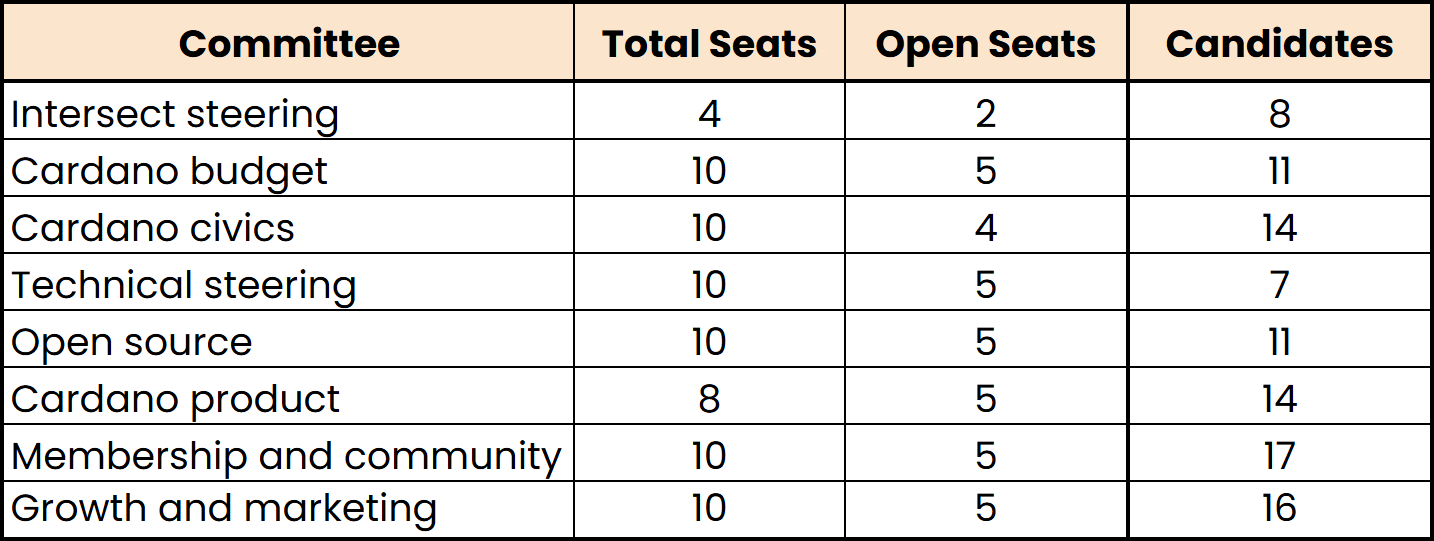Image resolution: width=1434 pixels, height=541 pixels.
Task: Click the Committee column header
Action: (x=288, y=43)
